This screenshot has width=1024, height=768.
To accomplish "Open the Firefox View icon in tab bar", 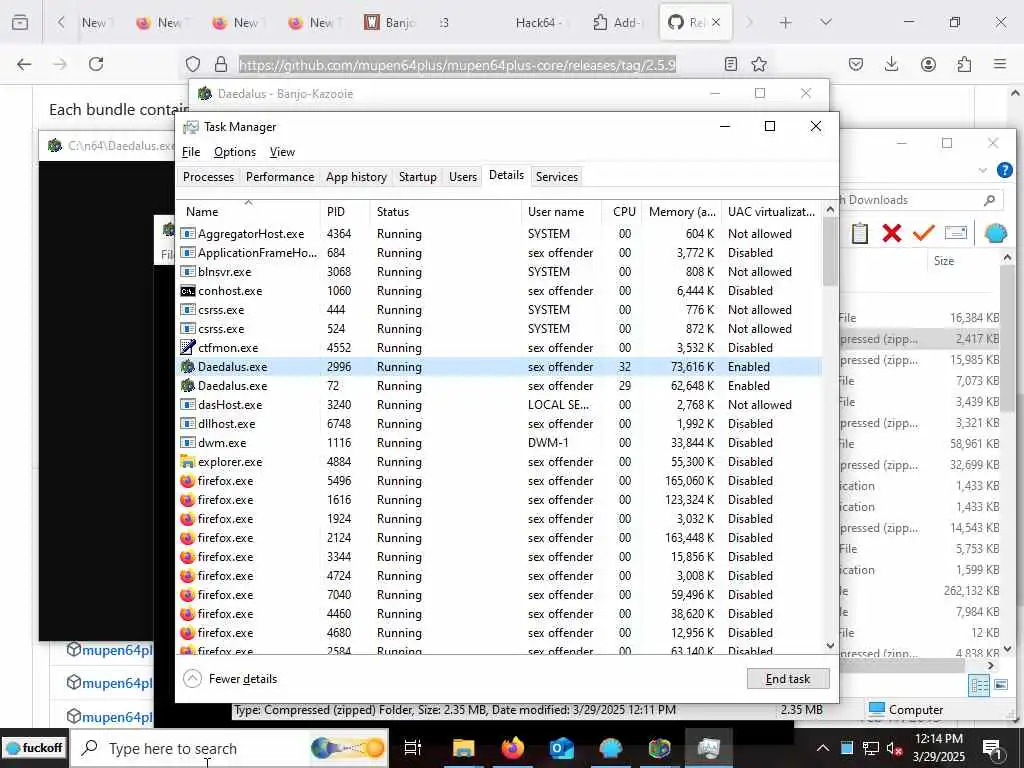I will 20,23.
